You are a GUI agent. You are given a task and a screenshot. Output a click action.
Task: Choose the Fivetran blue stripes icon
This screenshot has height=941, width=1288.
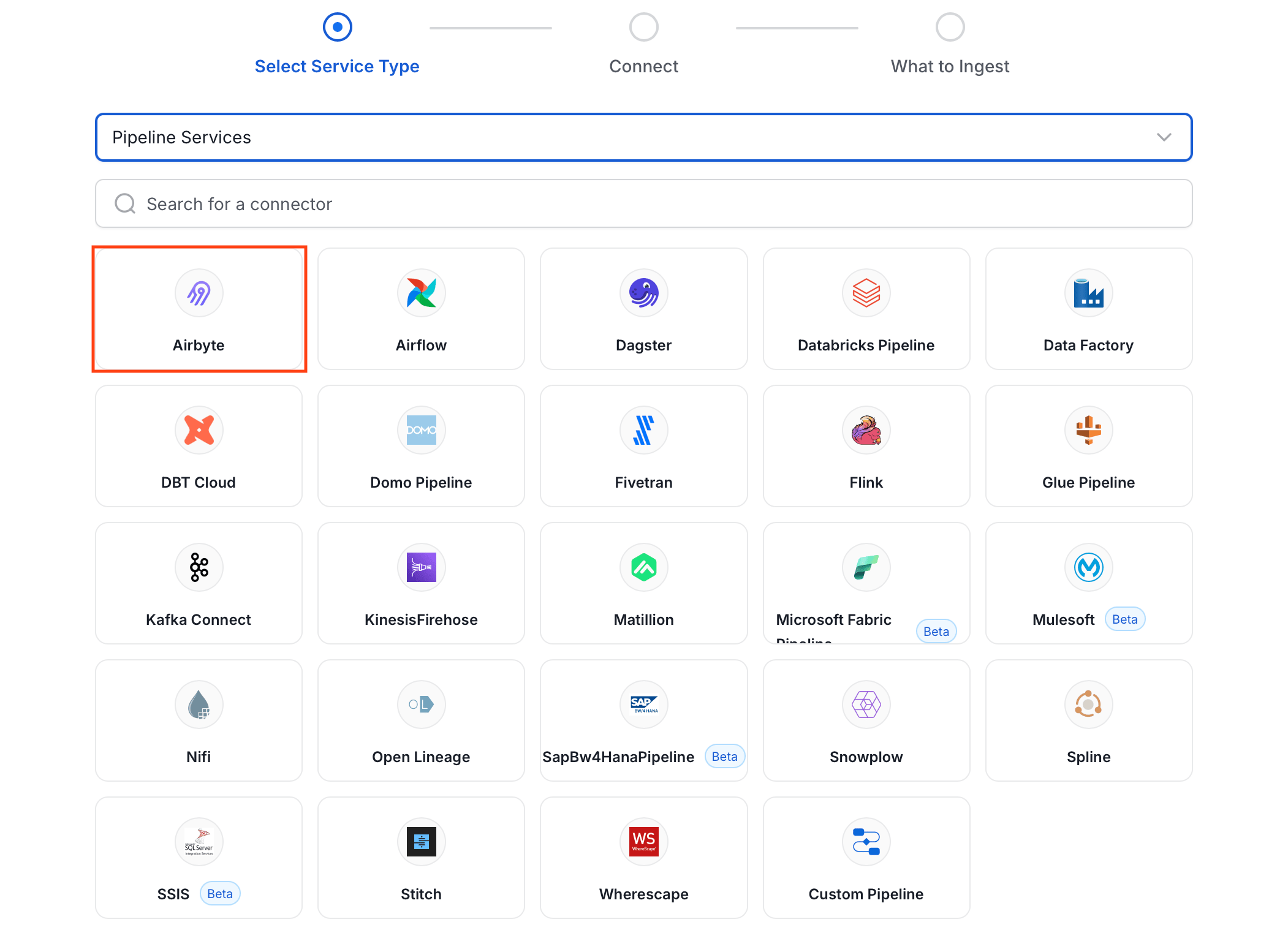pos(643,430)
